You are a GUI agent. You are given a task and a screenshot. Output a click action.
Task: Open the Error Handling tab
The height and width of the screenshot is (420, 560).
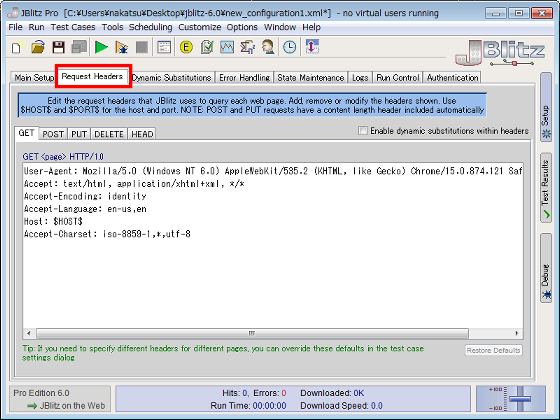click(x=245, y=78)
